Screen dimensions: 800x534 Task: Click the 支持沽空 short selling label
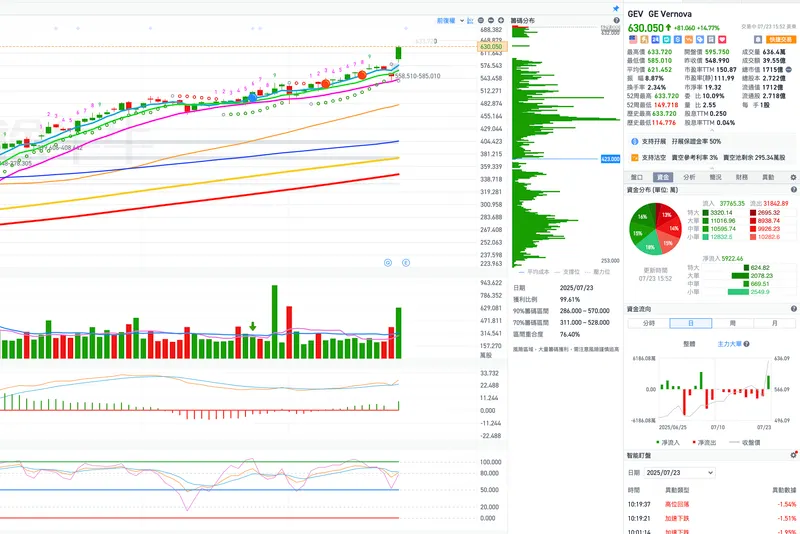coord(654,158)
